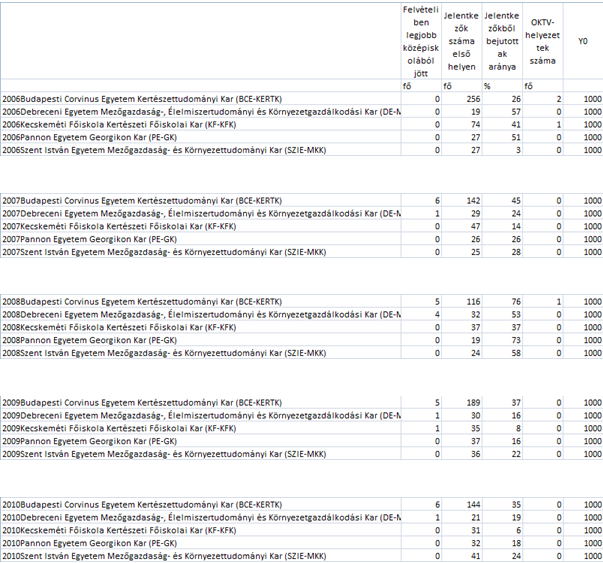Select the 2007 Debreceni Egyetem row label
The width and height of the screenshot is (603, 563).
(200, 213)
